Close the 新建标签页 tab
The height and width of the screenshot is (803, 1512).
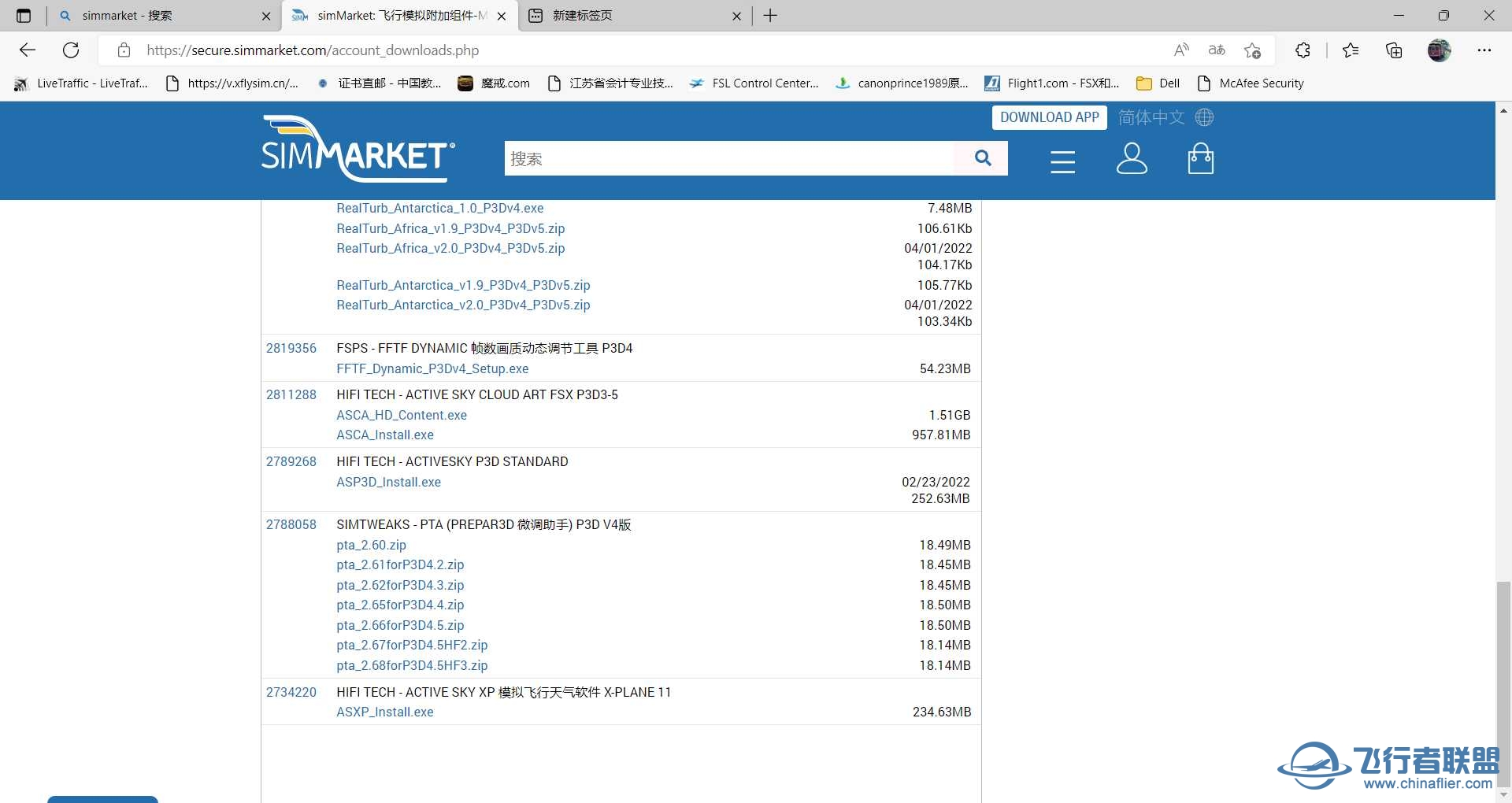pyautogui.click(x=736, y=16)
